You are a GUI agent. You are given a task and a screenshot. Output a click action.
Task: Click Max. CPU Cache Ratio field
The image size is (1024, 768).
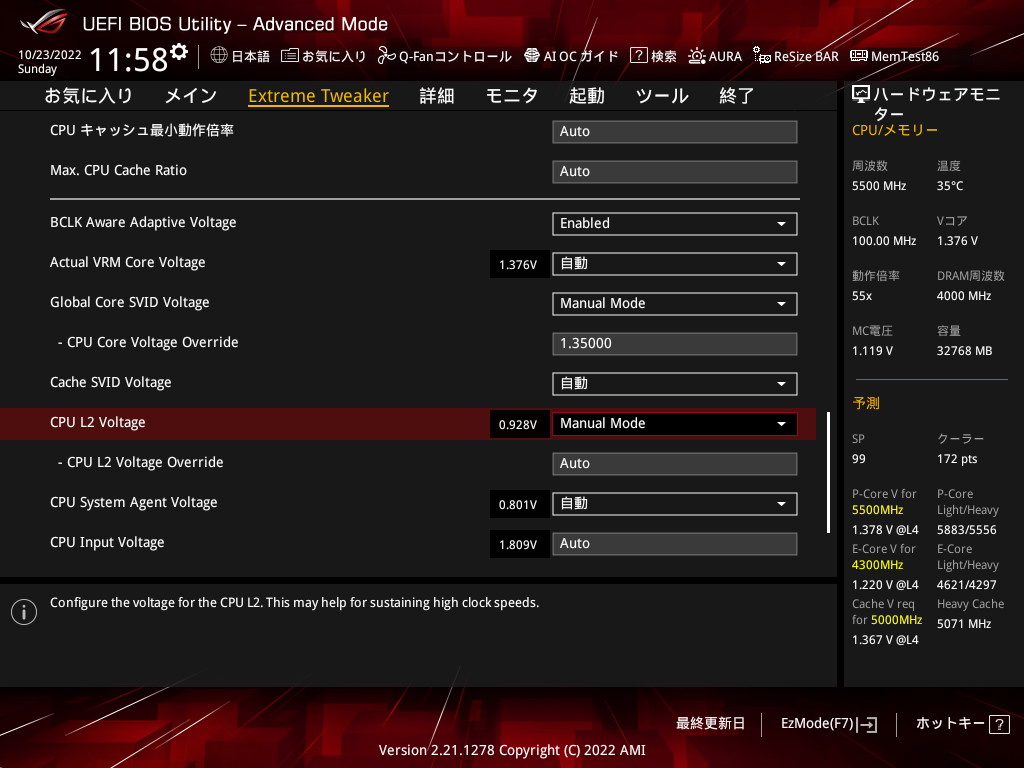point(675,171)
